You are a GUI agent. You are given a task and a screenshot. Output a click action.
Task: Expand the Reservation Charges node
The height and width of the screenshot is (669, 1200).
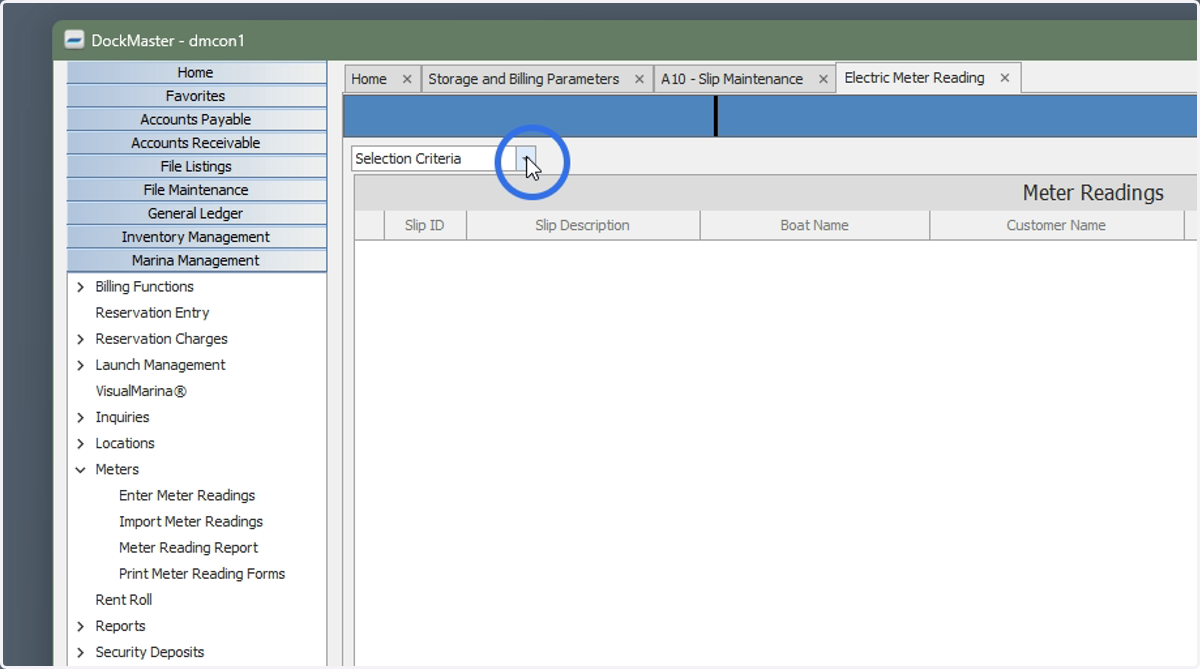(81, 339)
